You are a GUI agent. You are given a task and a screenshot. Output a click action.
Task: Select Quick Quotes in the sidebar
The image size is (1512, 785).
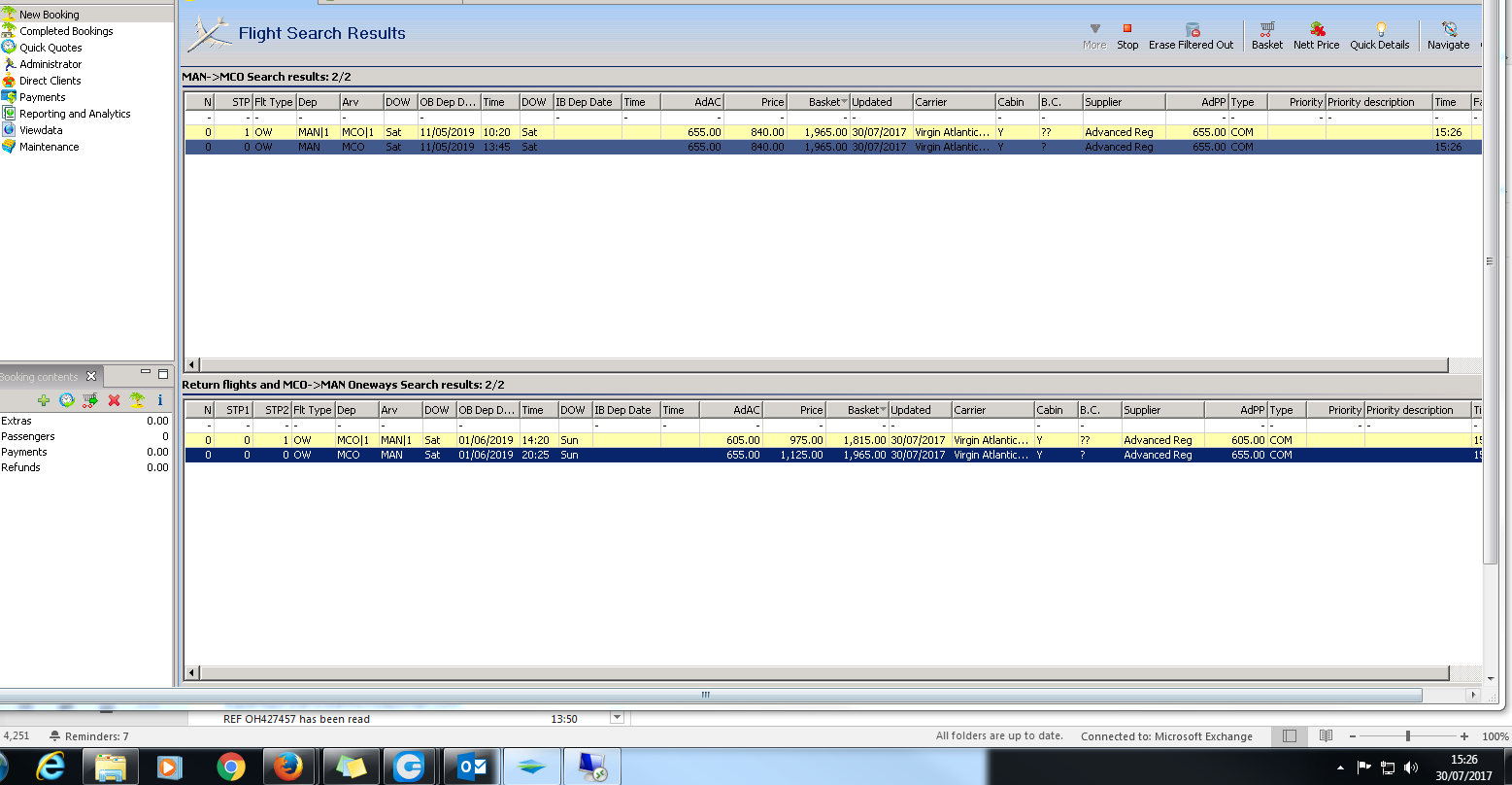click(50, 48)
